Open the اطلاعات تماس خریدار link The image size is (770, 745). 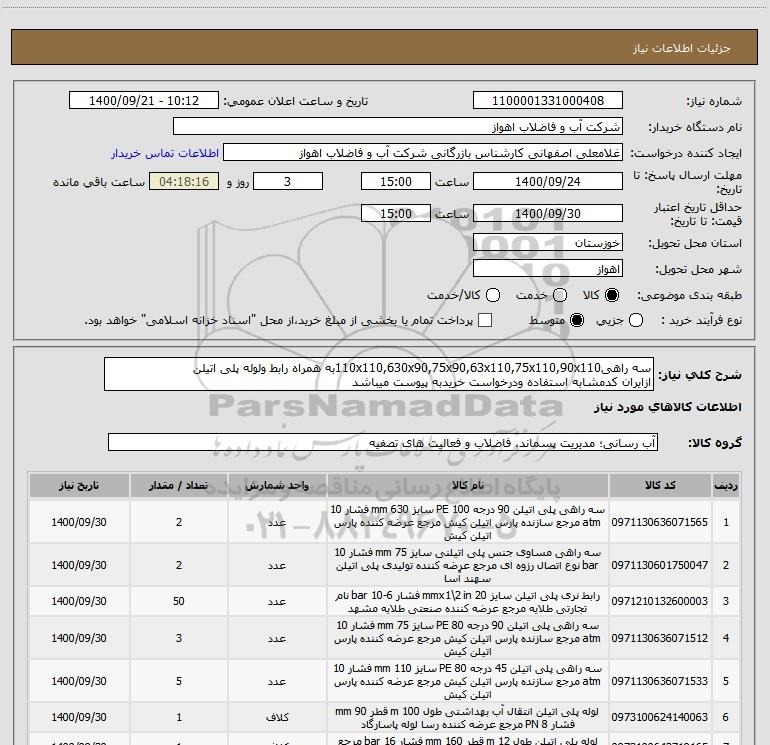click(165, 153)
